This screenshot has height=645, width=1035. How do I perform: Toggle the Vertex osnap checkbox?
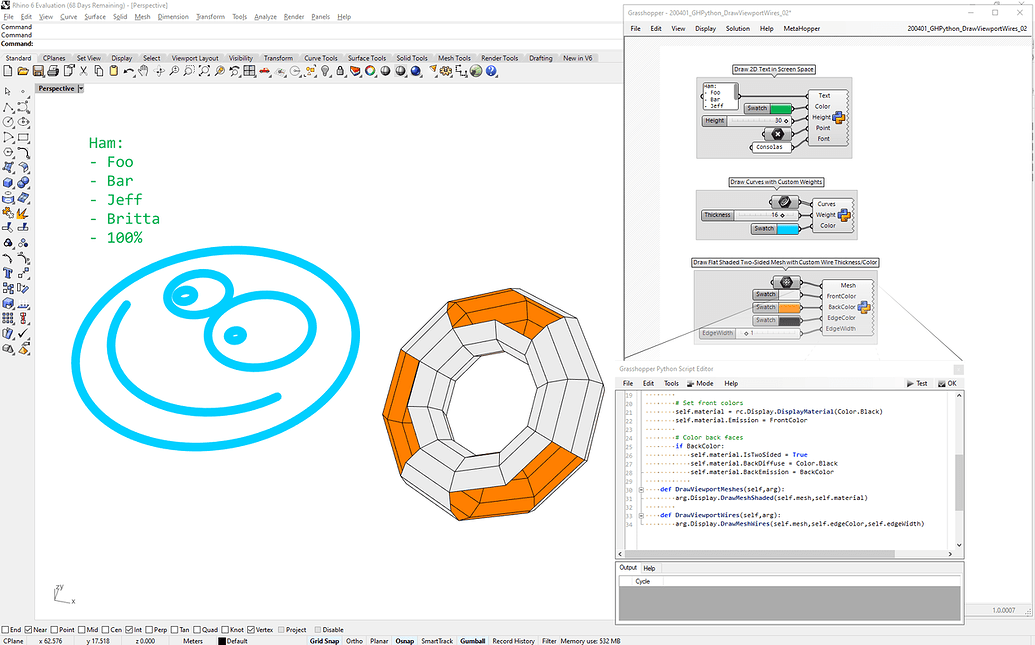tap(251, 630)
